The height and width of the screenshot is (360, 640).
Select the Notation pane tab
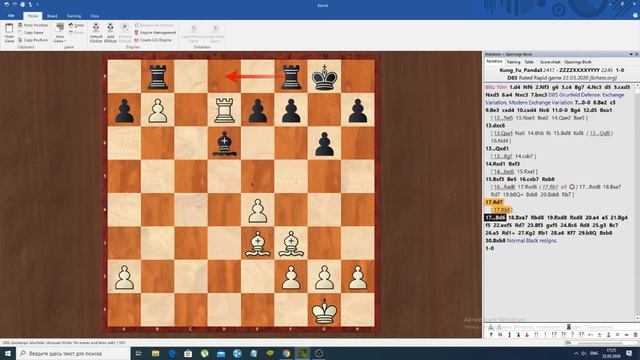(494, 62)
